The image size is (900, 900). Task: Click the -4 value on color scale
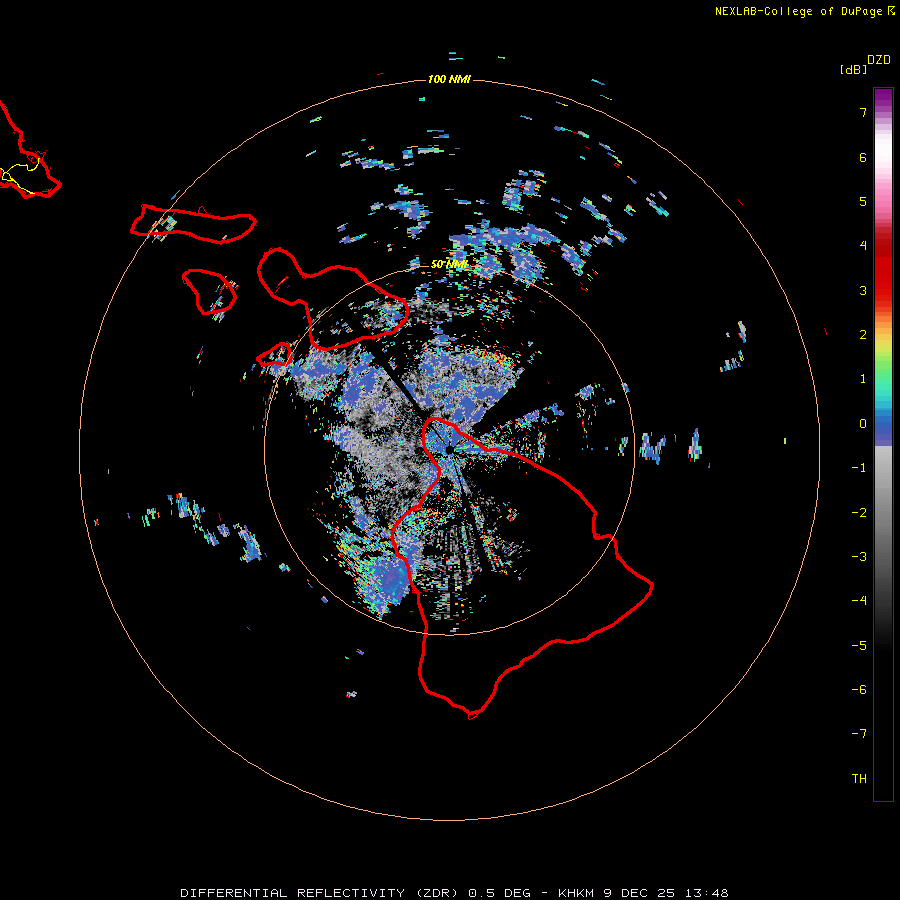859,601
